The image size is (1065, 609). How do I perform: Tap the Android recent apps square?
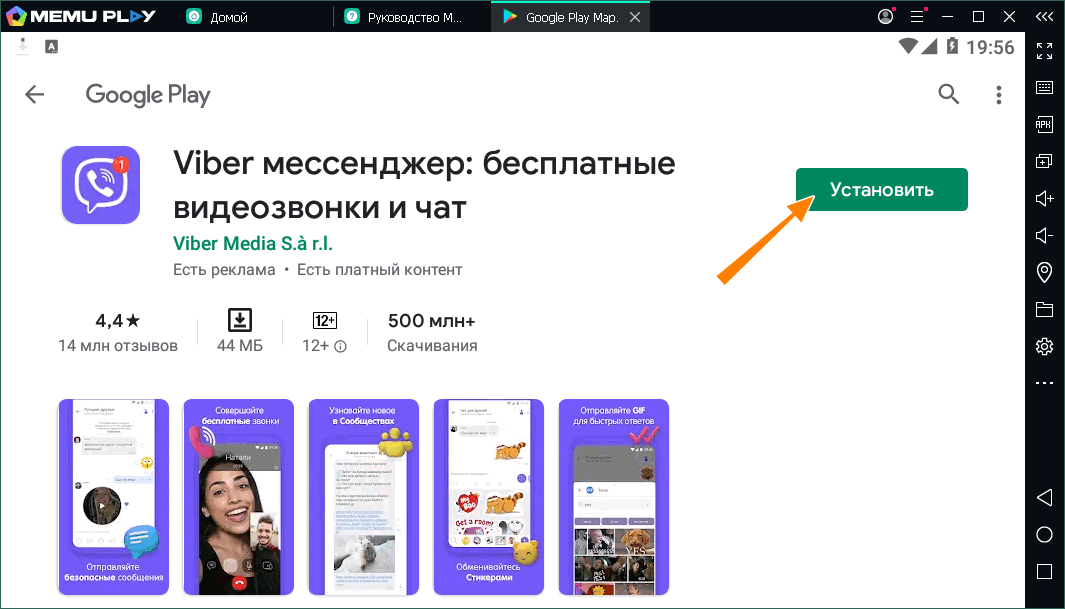(1045, 571)
